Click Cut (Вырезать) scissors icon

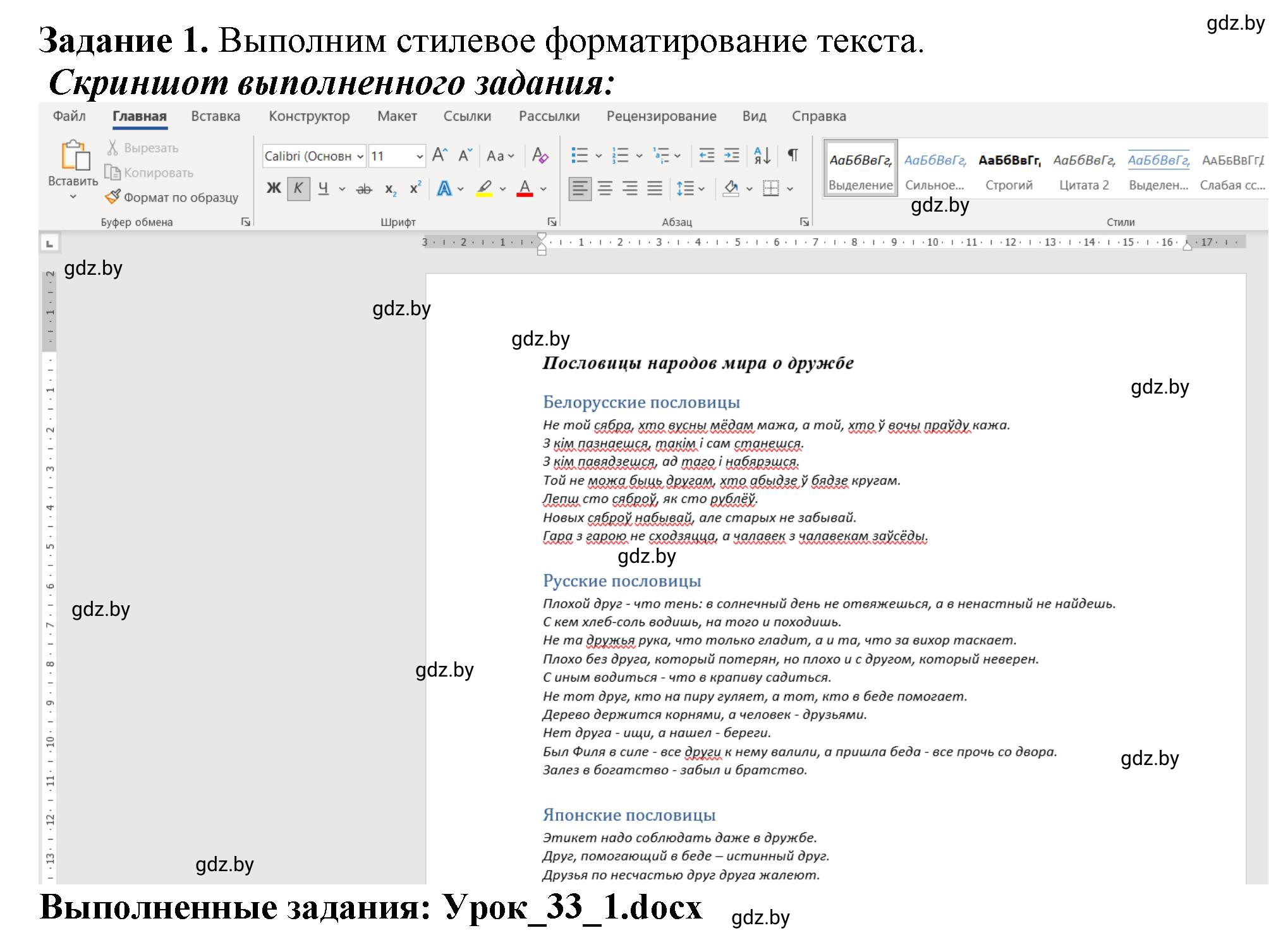coord(112,148)
